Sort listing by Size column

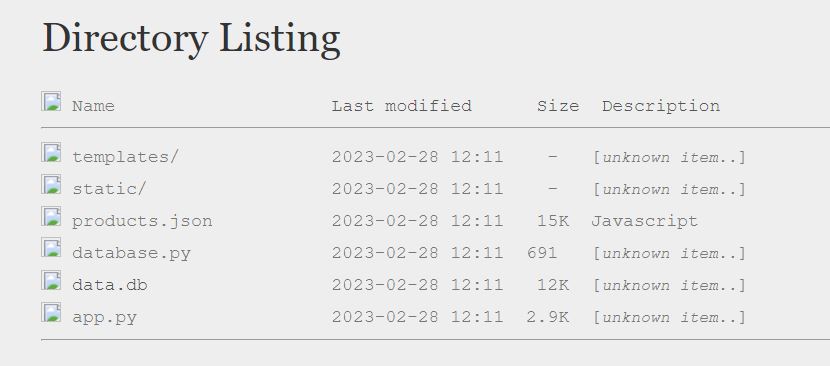[x=558, y=106]
